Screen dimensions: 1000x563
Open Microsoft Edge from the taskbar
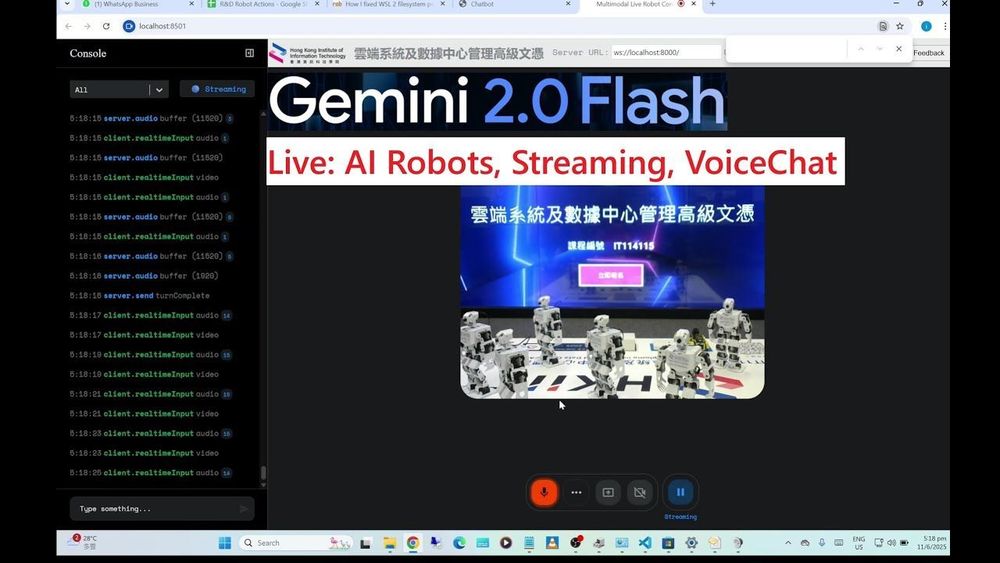[459, 543]
